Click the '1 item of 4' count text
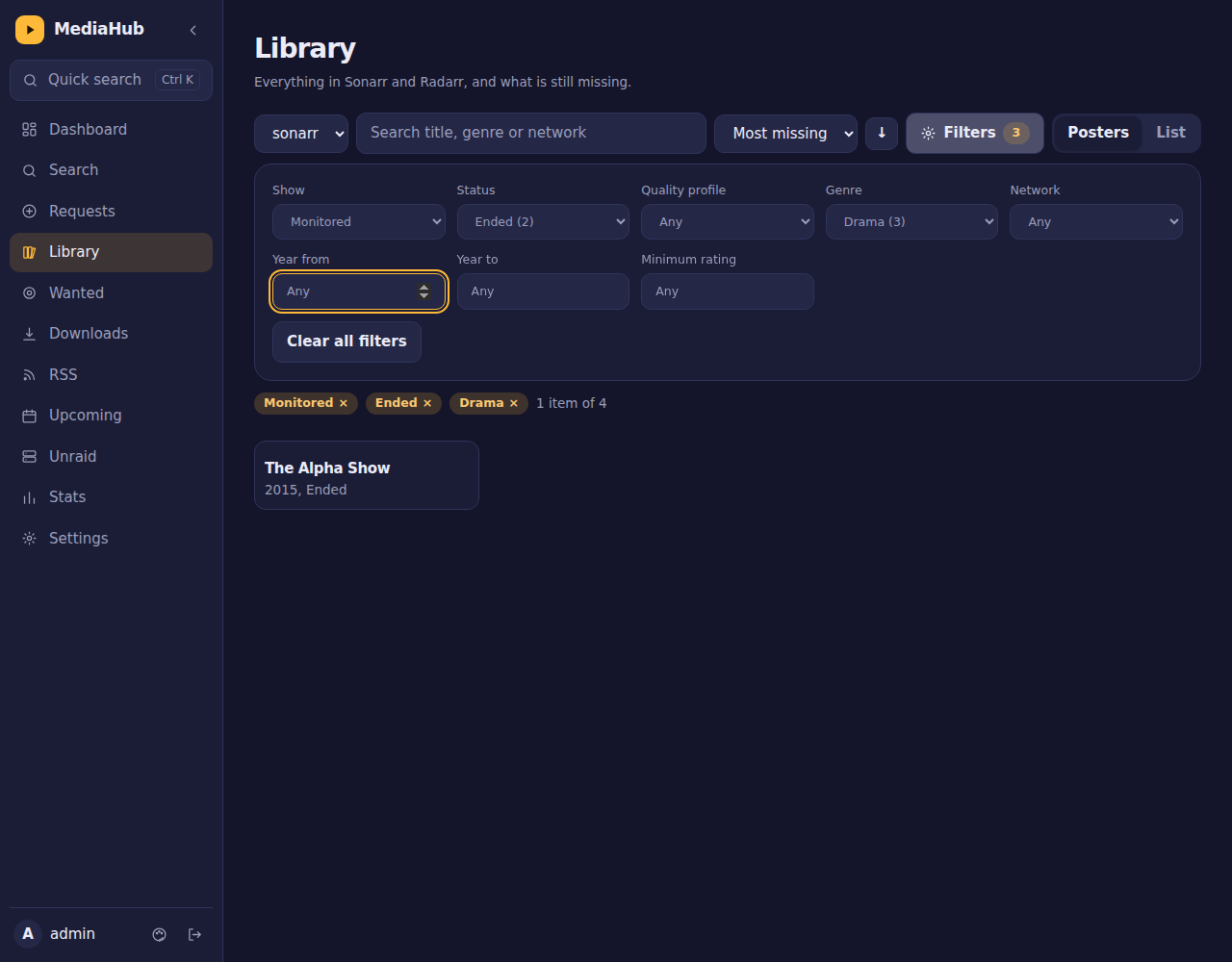Viewport: 1232px width, 962px height. pos(572,403)
